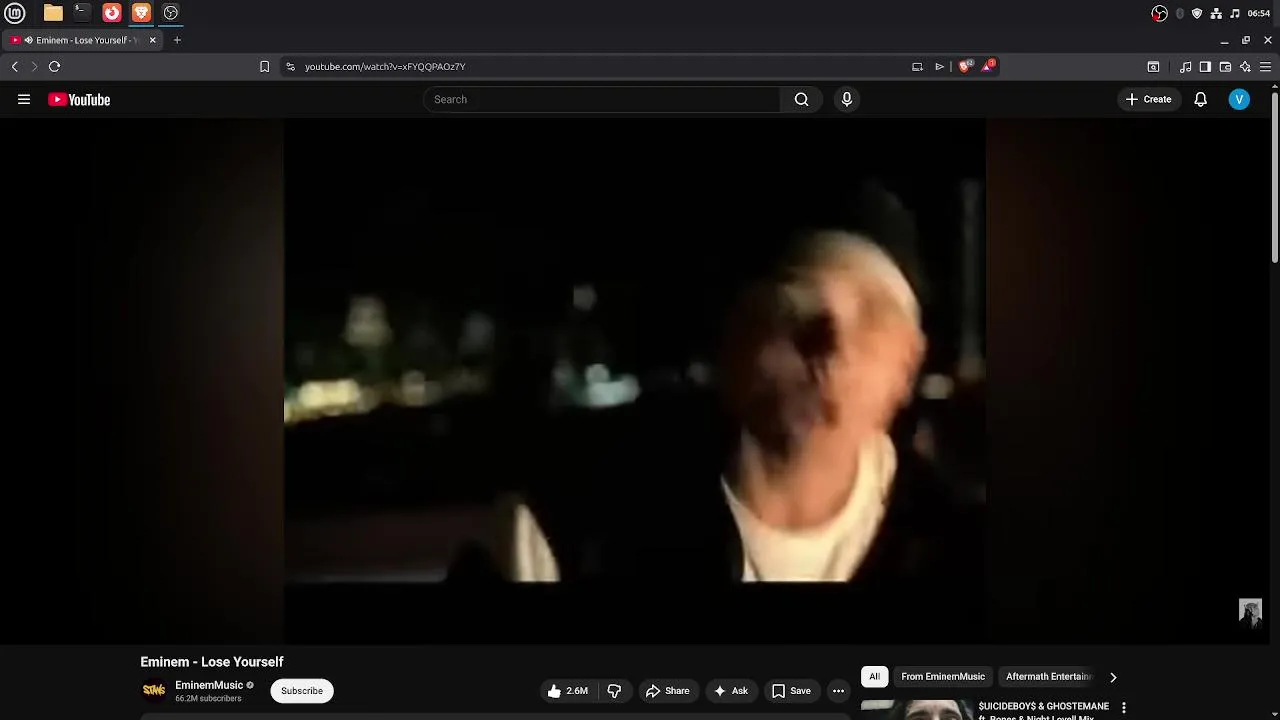Click the Create button
1280x720 pixels.
(x=1148, y=99)
